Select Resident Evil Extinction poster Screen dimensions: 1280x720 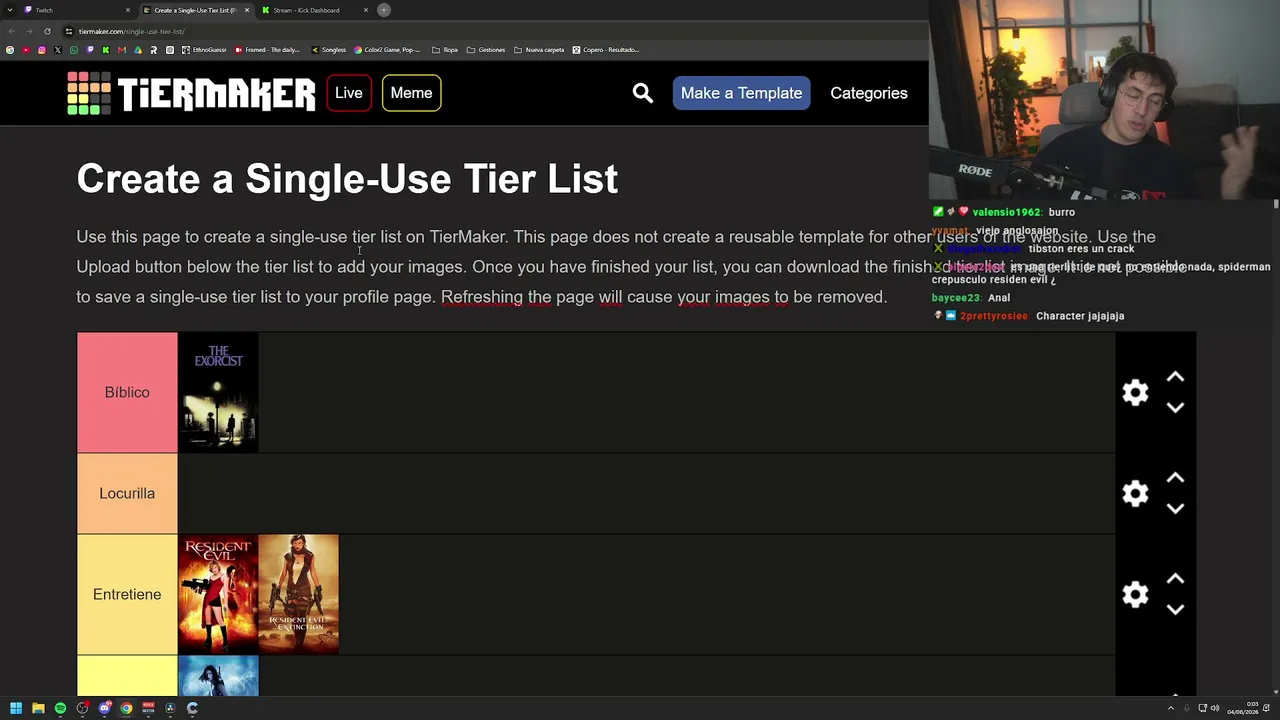[x=298, y=594]
